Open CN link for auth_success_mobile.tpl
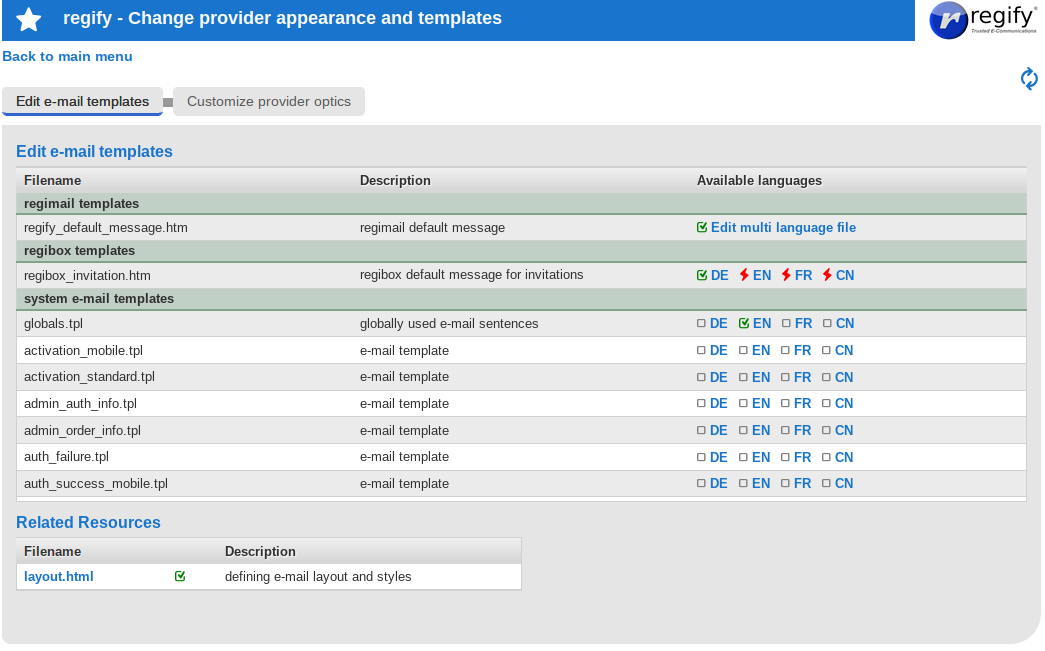Image resolution: width=1045 pixels, height=651 pixels. pyautogui.click(x=844, y=483)
